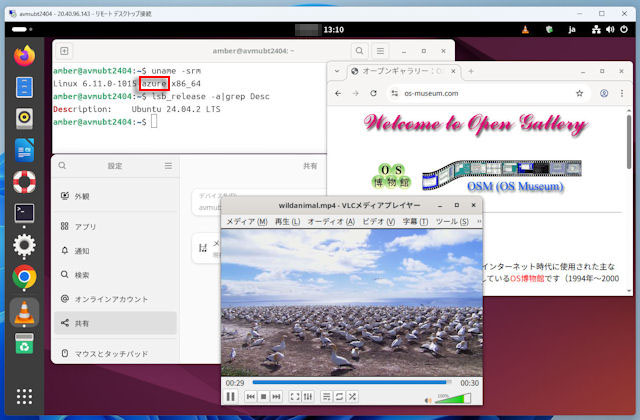Expand the VLC menu overflow chevron
The height and width of the screenshot is (420, 640).
click(479, 221)
